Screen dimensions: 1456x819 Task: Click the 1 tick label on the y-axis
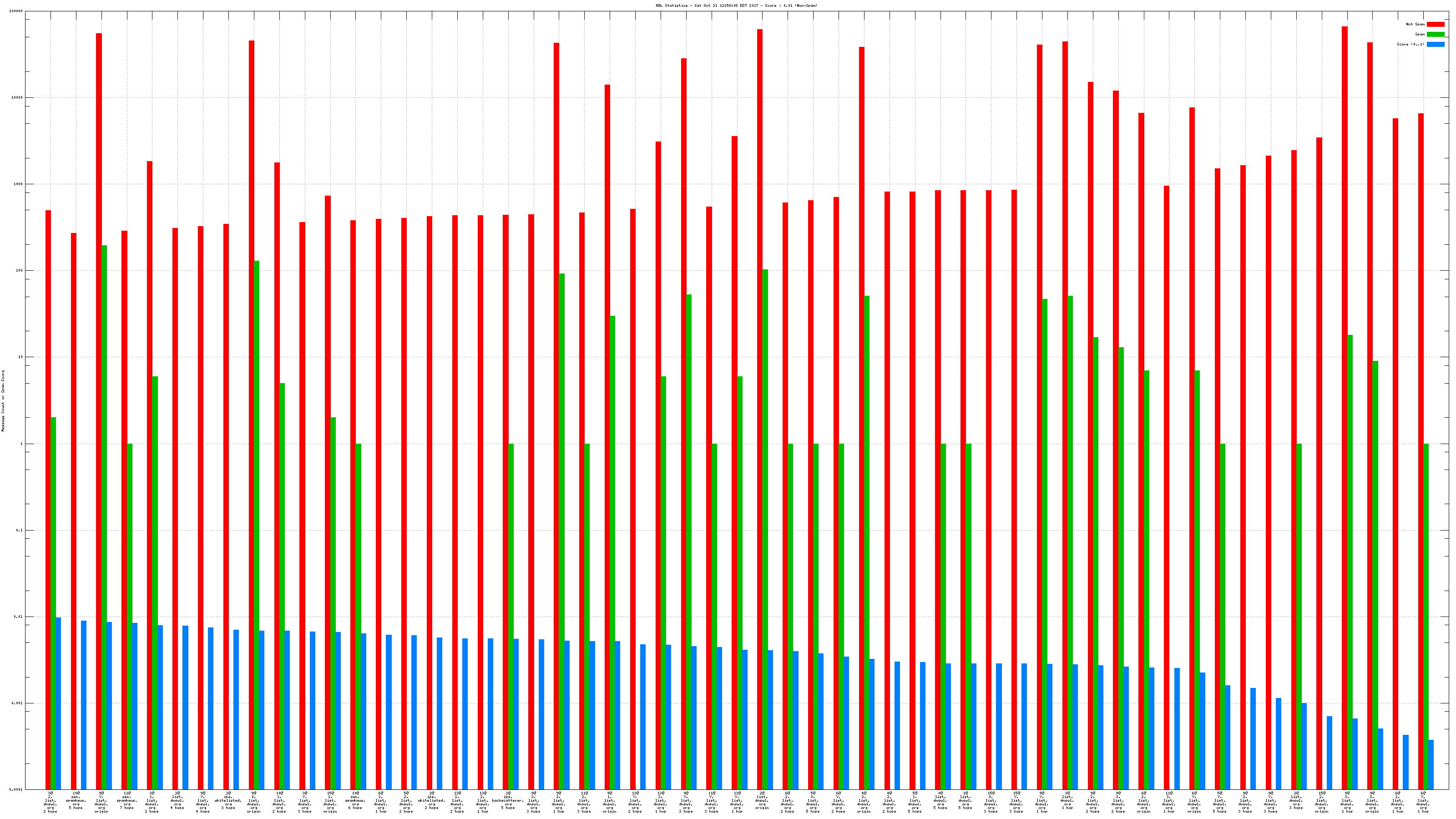(22, 444)
